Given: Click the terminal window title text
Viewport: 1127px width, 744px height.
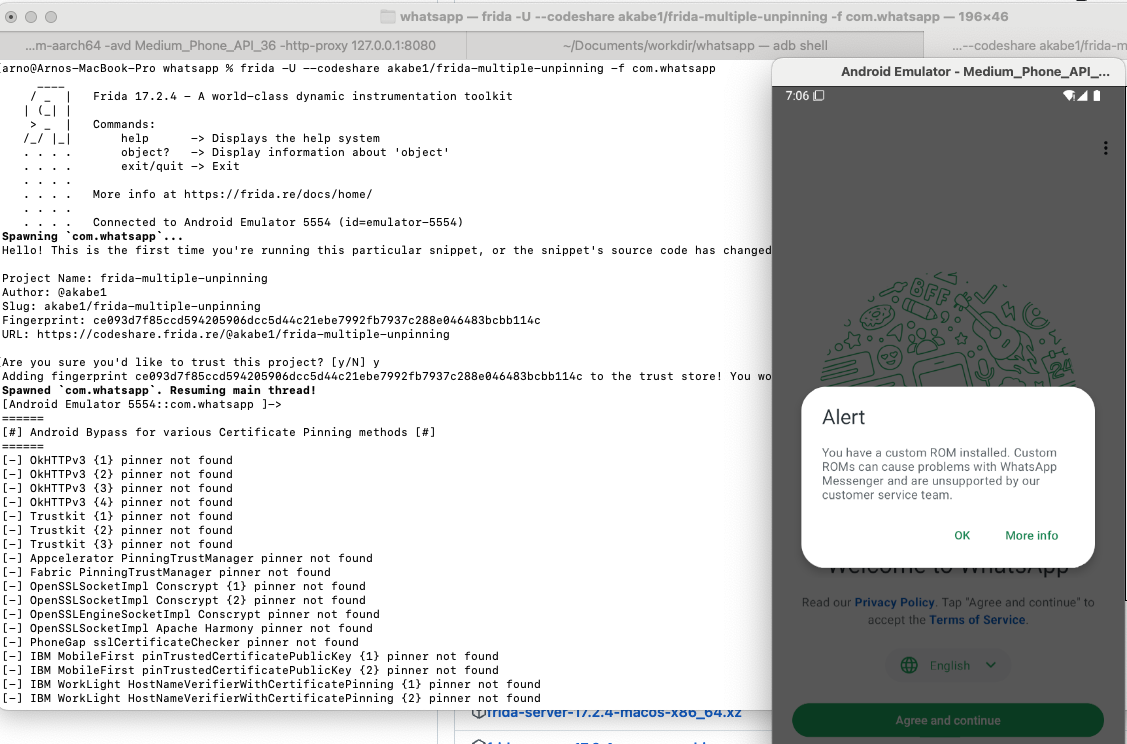Looking at the screenshot, I should click(x=704, y=17).
